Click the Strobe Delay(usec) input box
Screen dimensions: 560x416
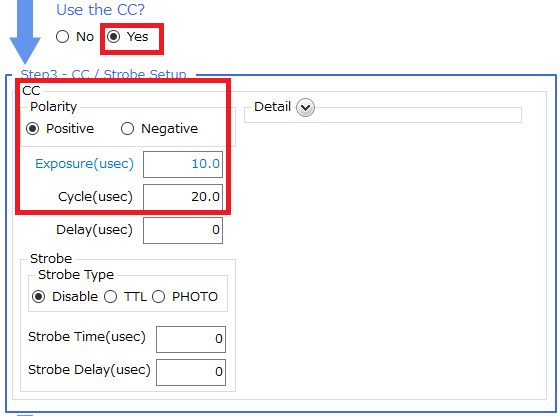click(x=191, y=372)
